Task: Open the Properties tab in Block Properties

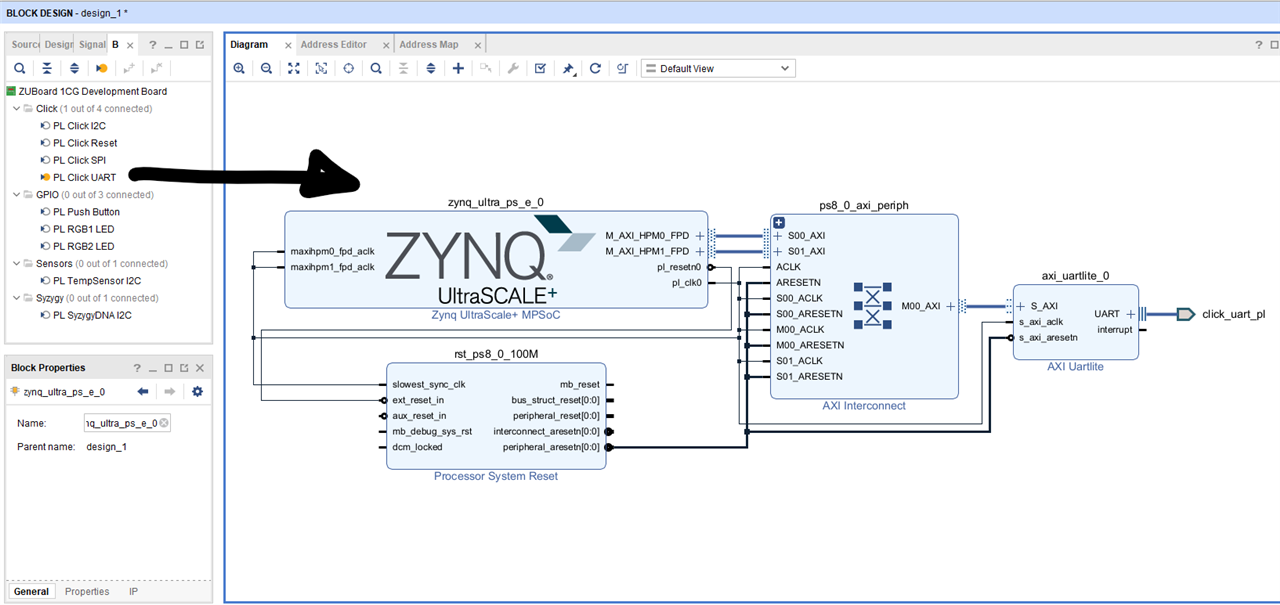Action: 87,591
